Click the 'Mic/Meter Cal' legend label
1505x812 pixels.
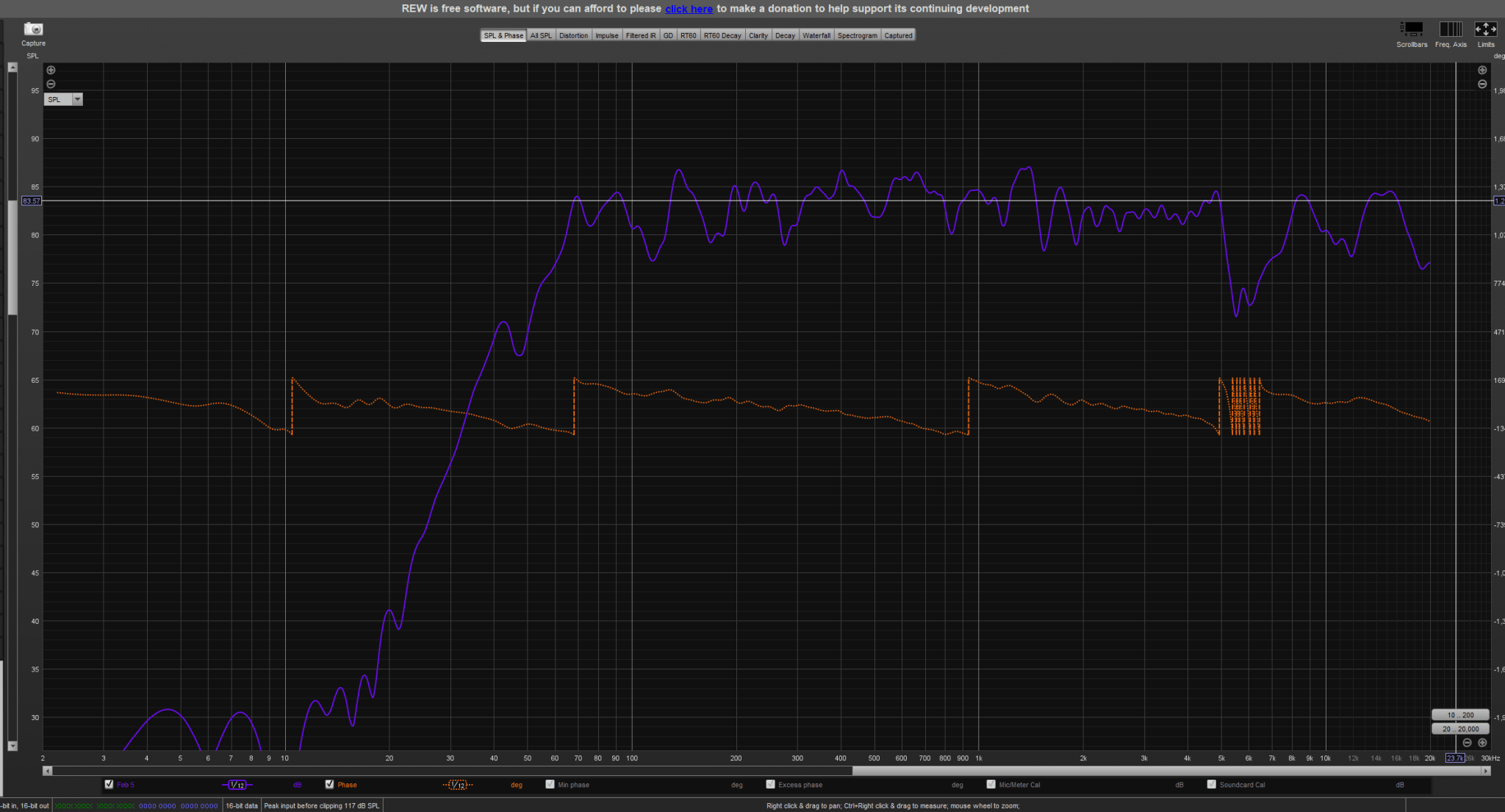click(x=1019, y=785)
